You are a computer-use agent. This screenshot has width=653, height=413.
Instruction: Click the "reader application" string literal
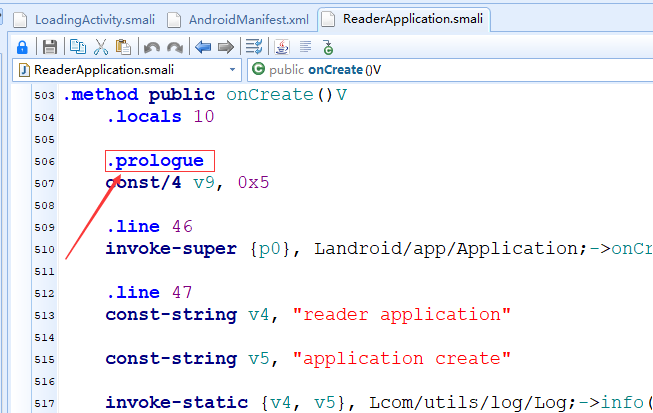point(402,315)
